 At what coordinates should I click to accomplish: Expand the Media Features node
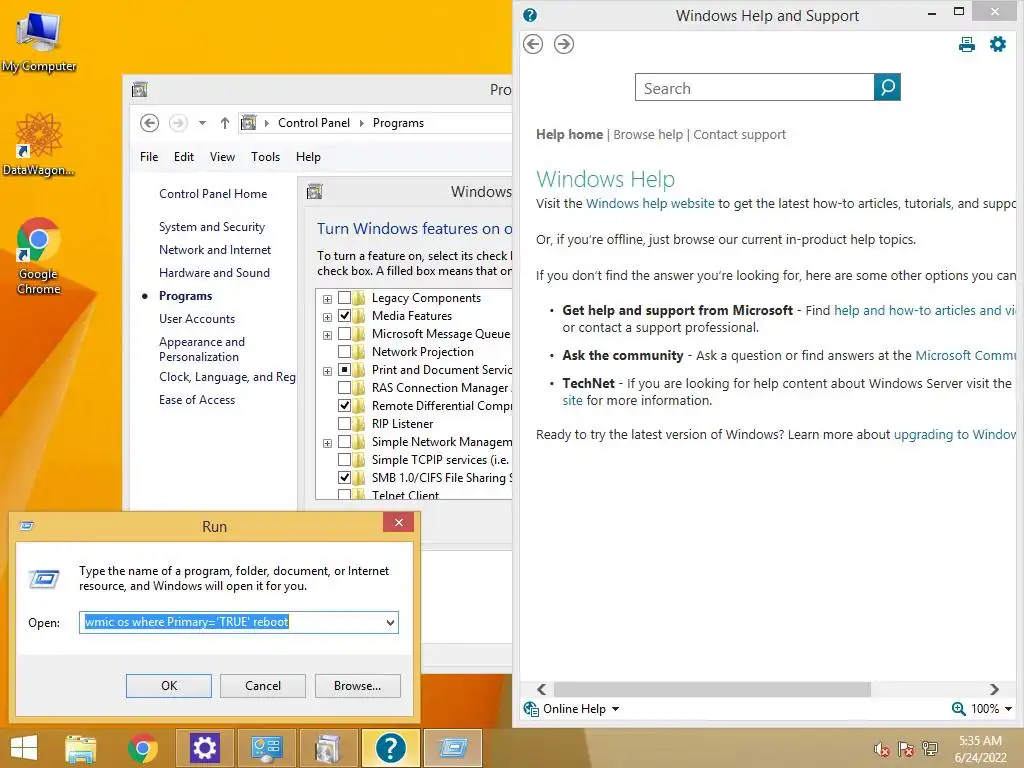pyautogui.click(x=327, y=317)
